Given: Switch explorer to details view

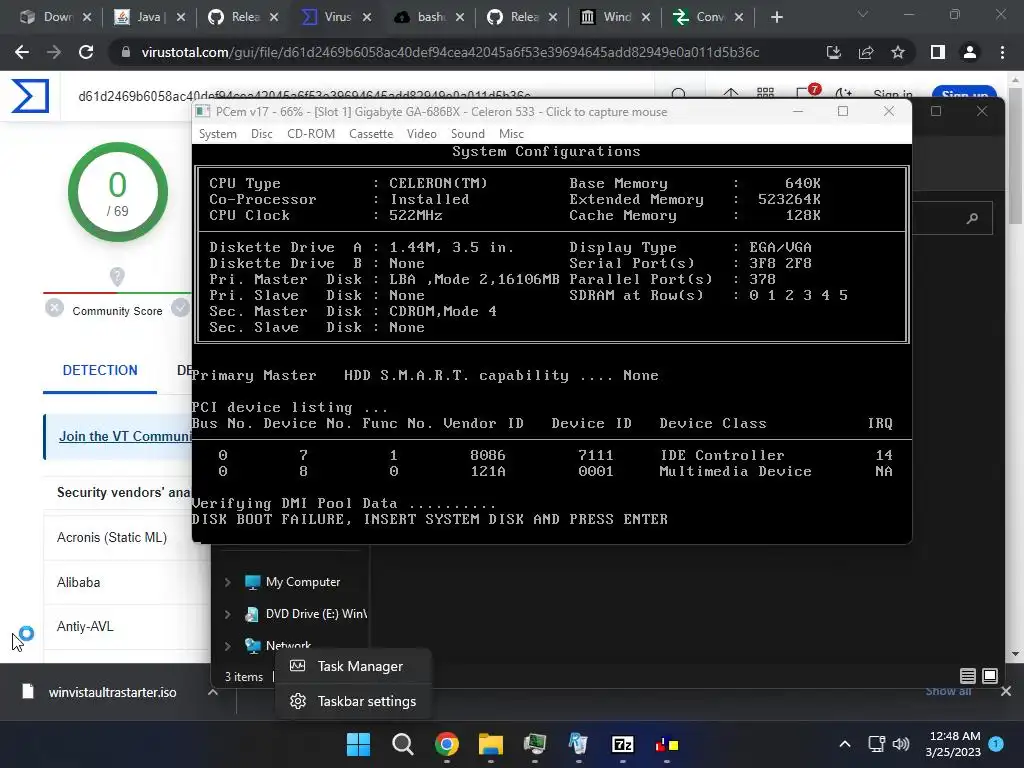Looking at the screenshot, I should [x=968, y=676].
